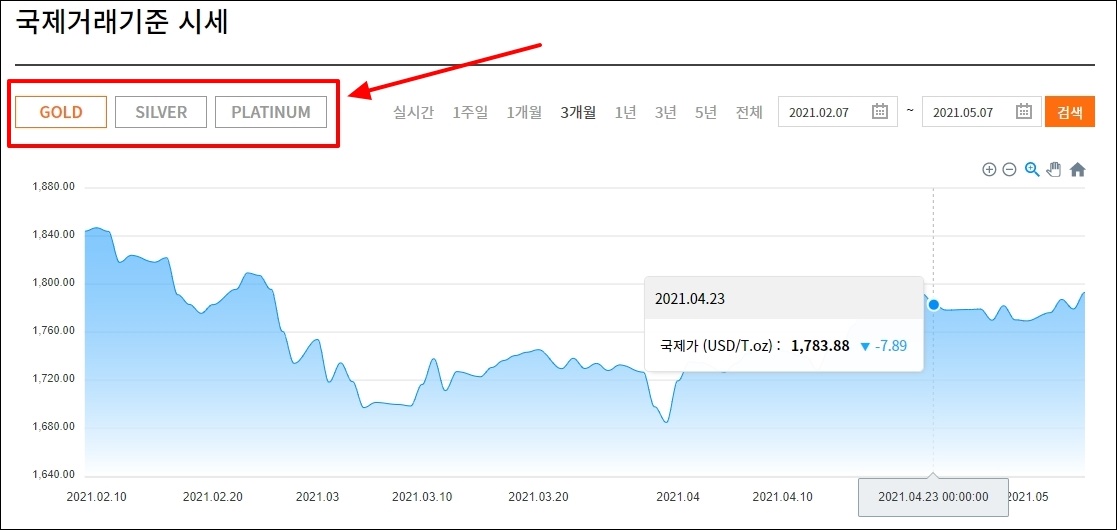Screen dimensions: 1117x530
Task: Click the crosshair label 2021.04.23 00:00:00
Action: point(933,497)
